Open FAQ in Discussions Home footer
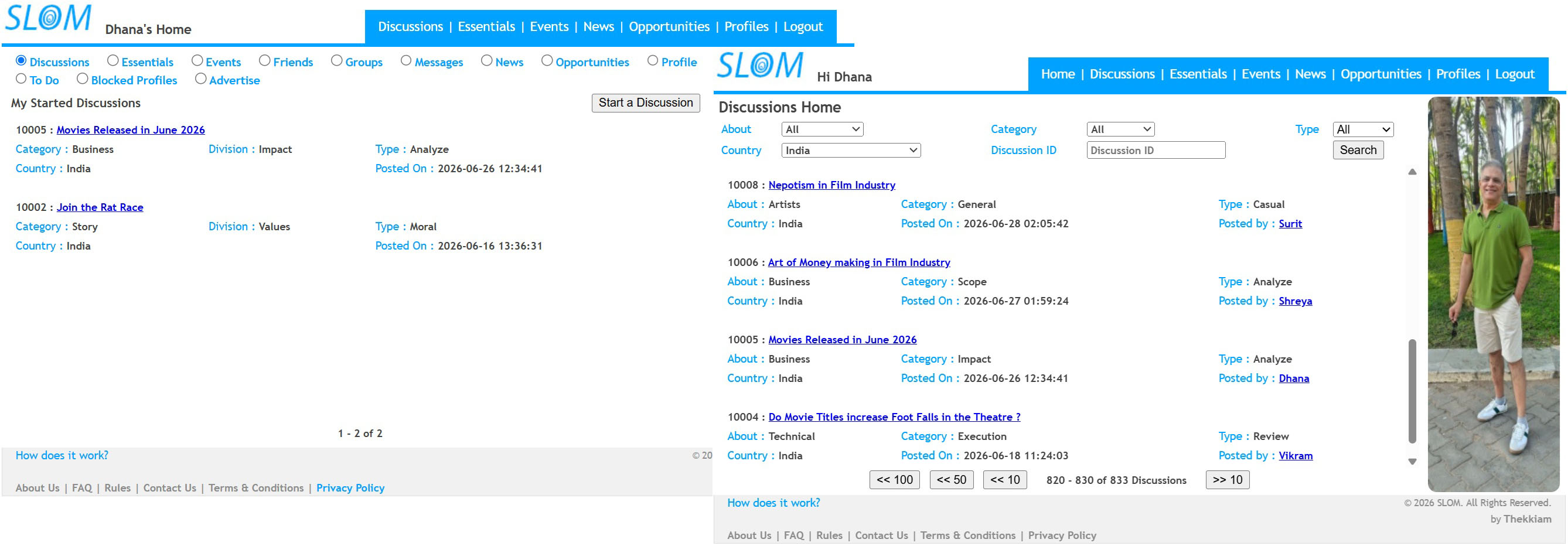1568x546 pixels. coord(794,535)
